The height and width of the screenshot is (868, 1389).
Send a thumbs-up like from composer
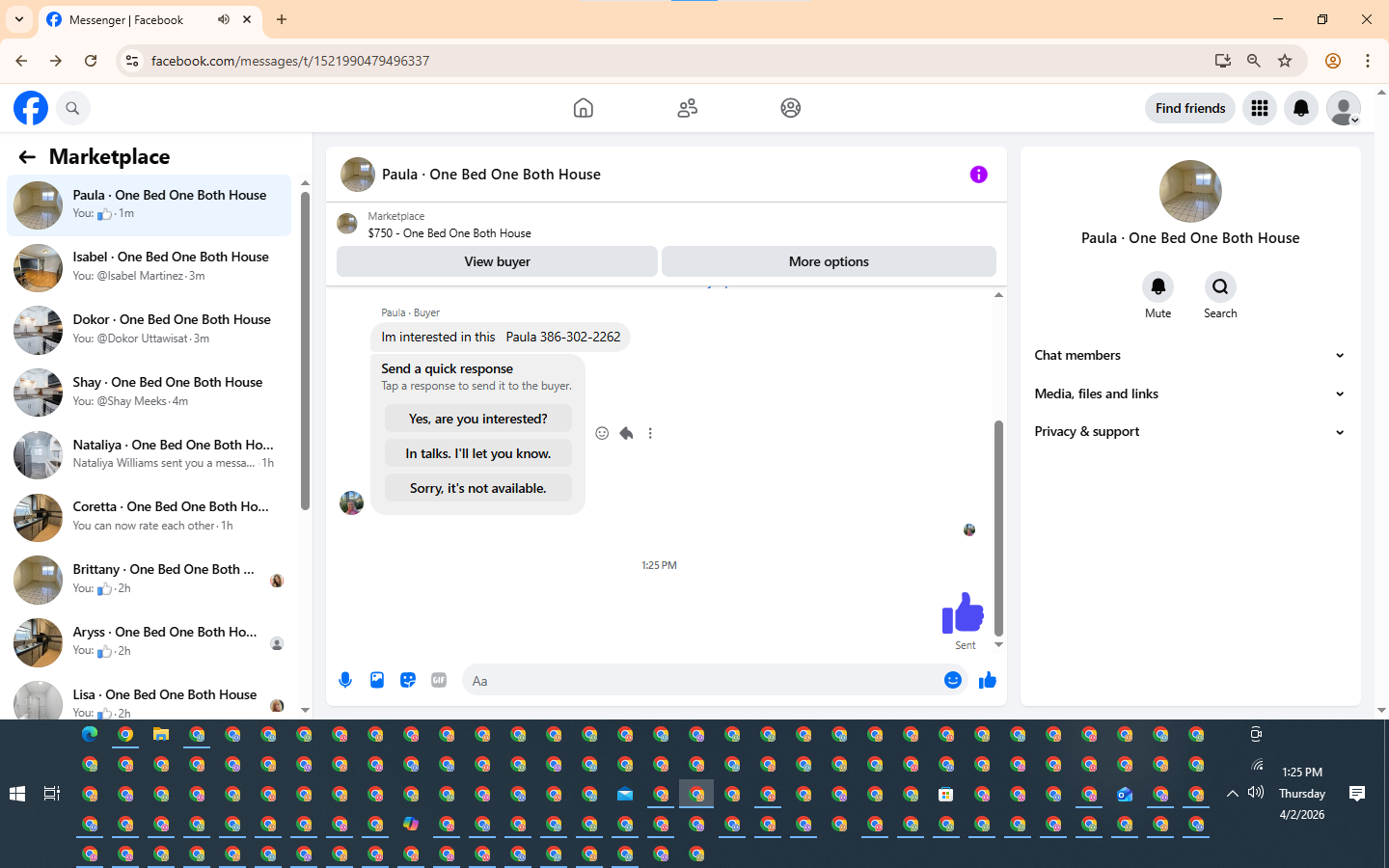(x=987, y=681)
